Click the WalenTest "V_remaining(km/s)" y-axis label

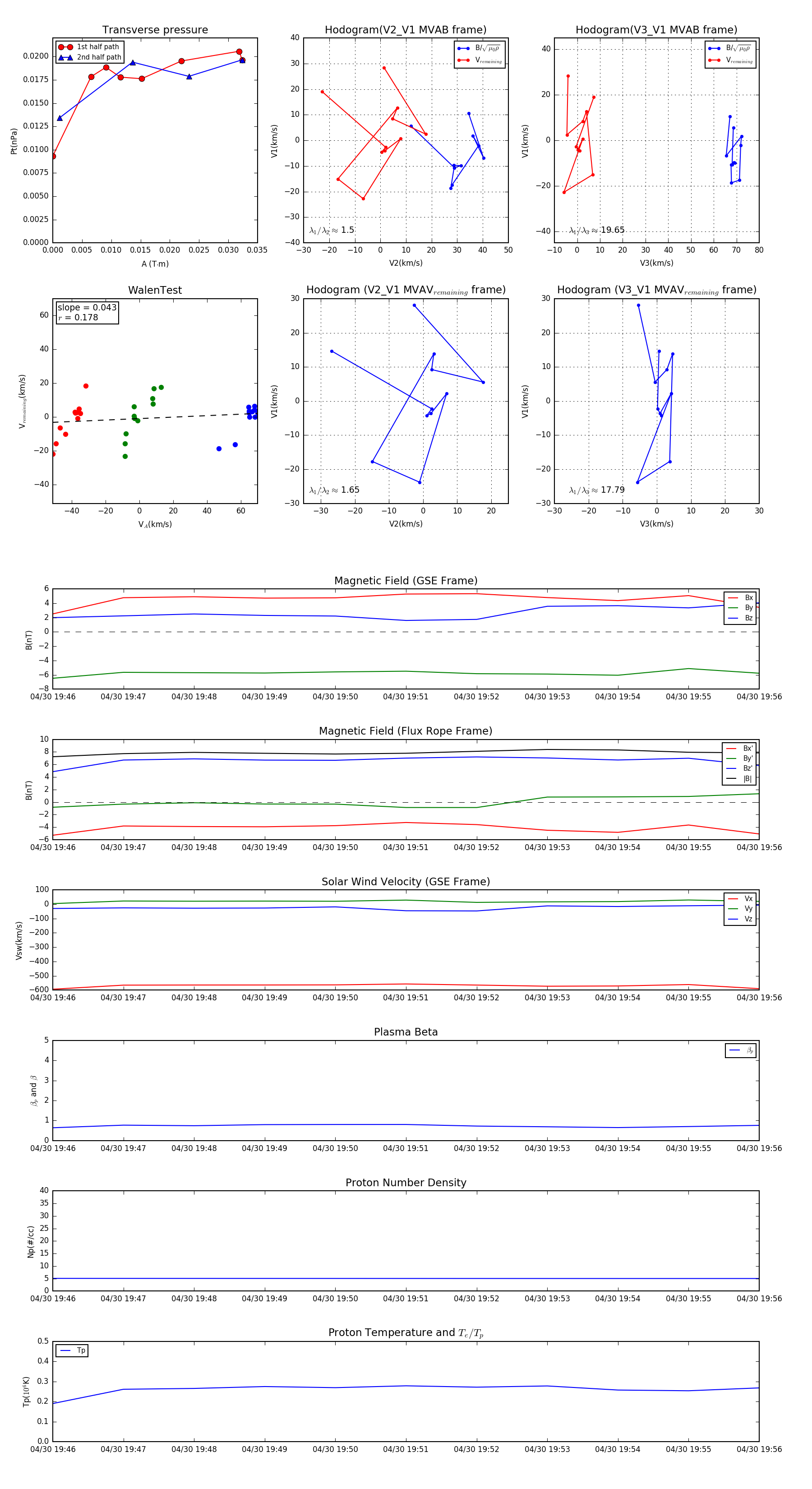23,401
